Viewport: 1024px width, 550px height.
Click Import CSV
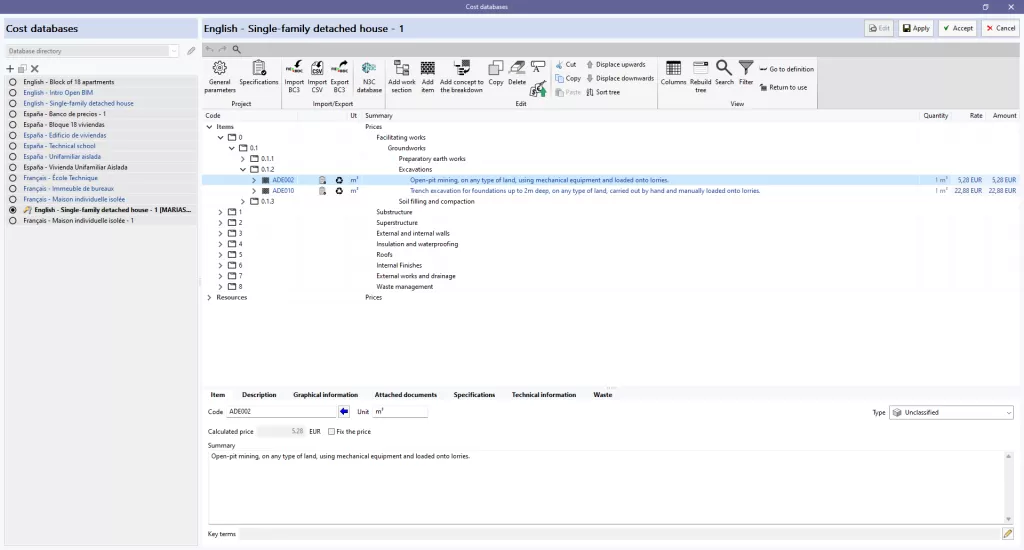point(317,76)
